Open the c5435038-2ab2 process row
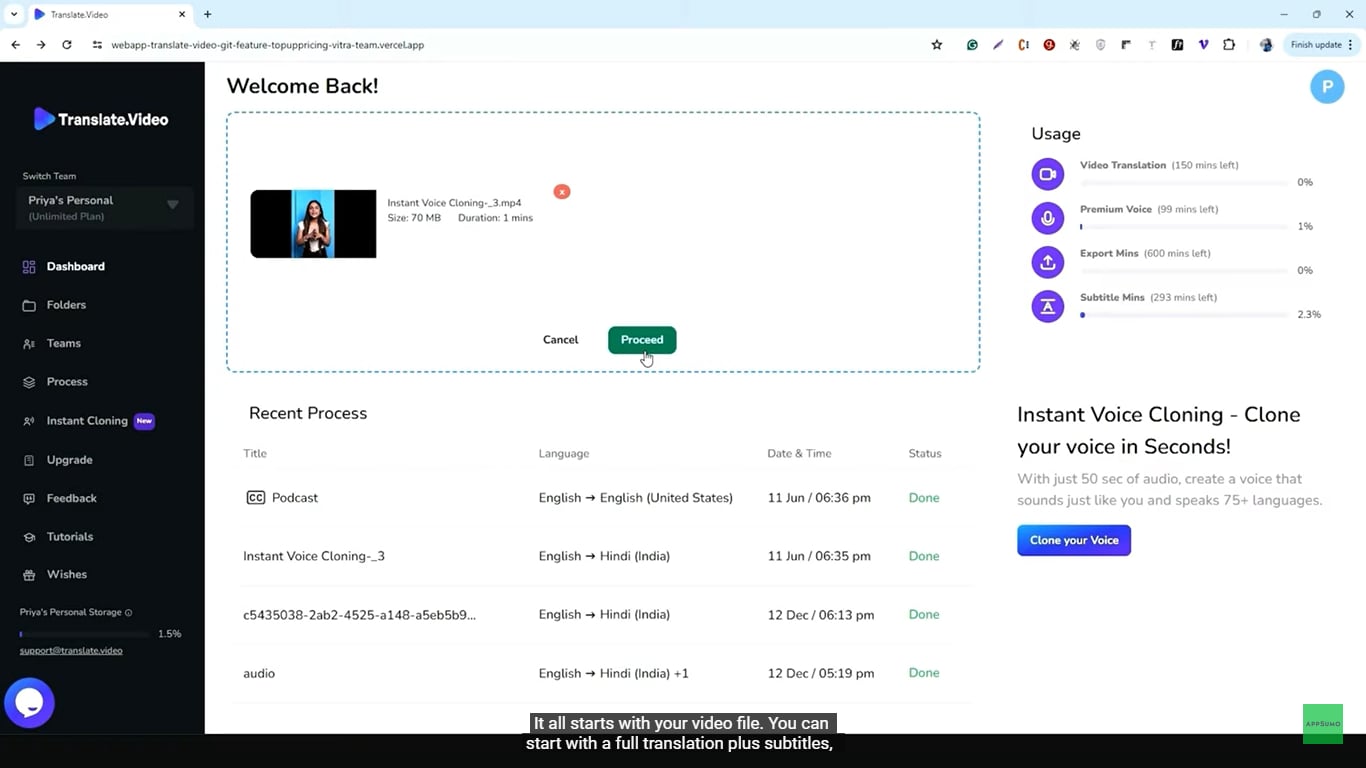The image size is (1366, 768). tap(606, 615)
